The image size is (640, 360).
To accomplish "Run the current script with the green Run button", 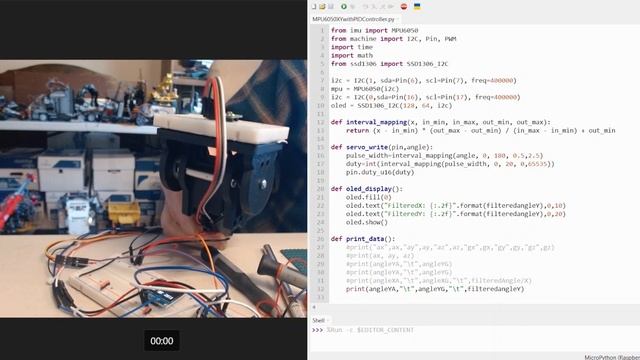I will [344, 7].
